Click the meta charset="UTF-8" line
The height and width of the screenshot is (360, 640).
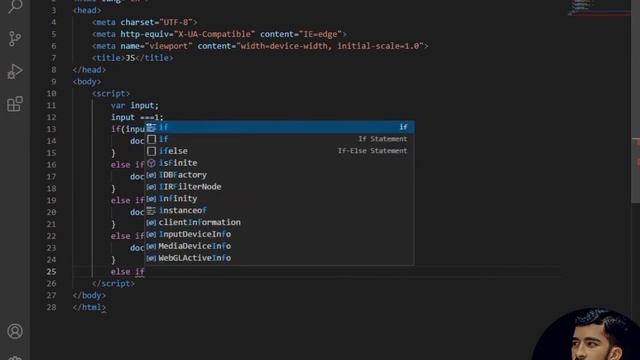coord(144,22)
